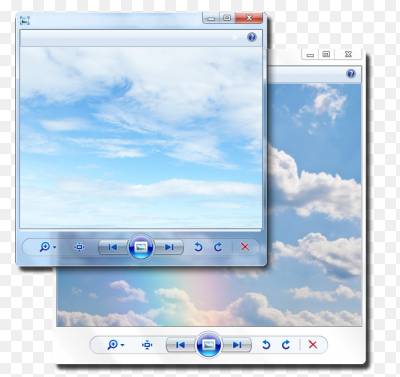
Task: Delete photo with red X in back window
Action: click(313, 344)
